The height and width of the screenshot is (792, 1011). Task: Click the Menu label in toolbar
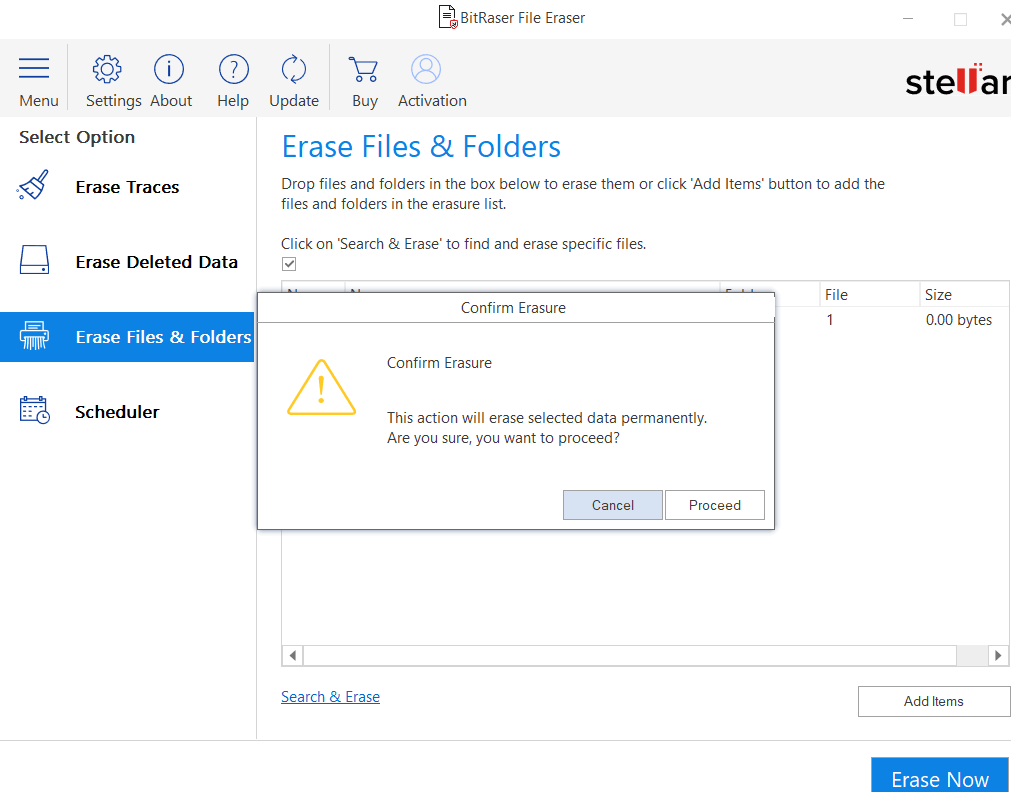[39, 101]
